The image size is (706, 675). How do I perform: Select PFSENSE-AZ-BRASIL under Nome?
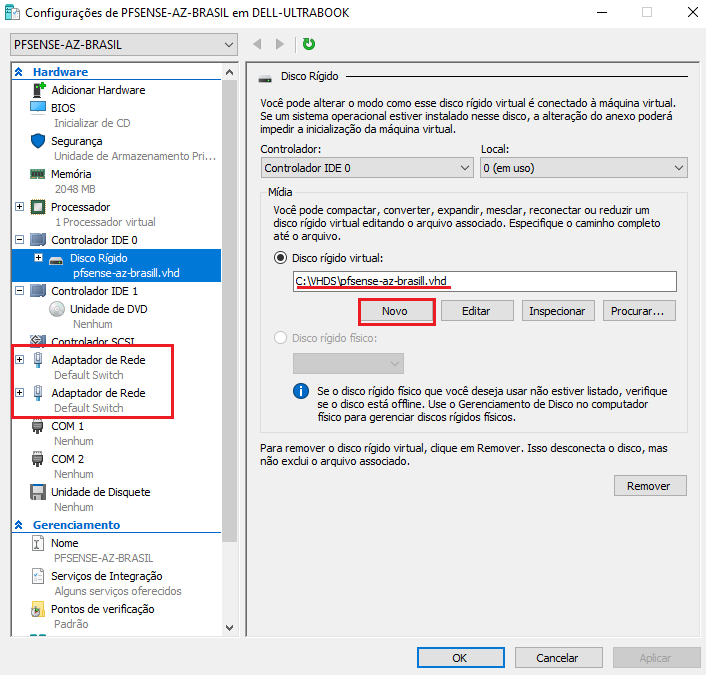(104, 558)
